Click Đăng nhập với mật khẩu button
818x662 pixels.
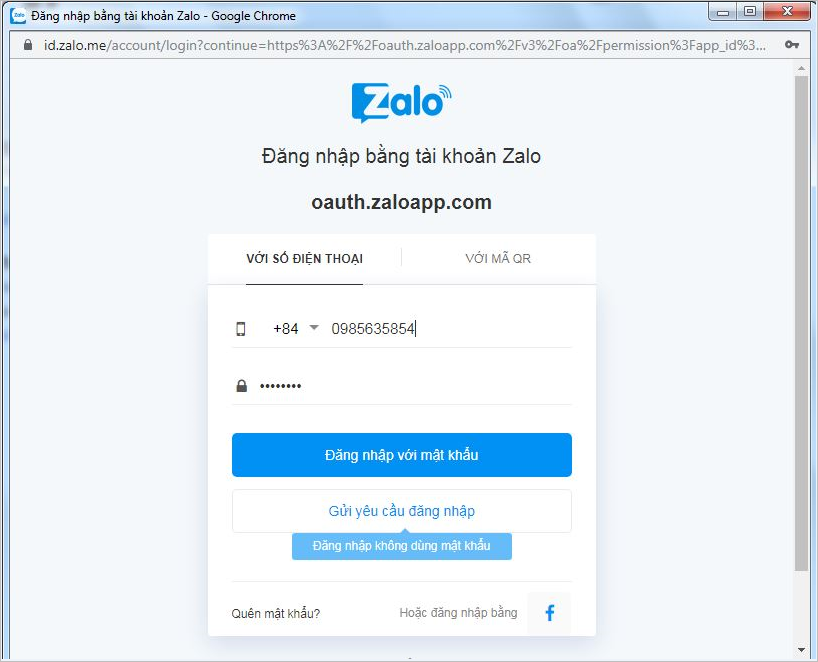click(x=402, y=455)
